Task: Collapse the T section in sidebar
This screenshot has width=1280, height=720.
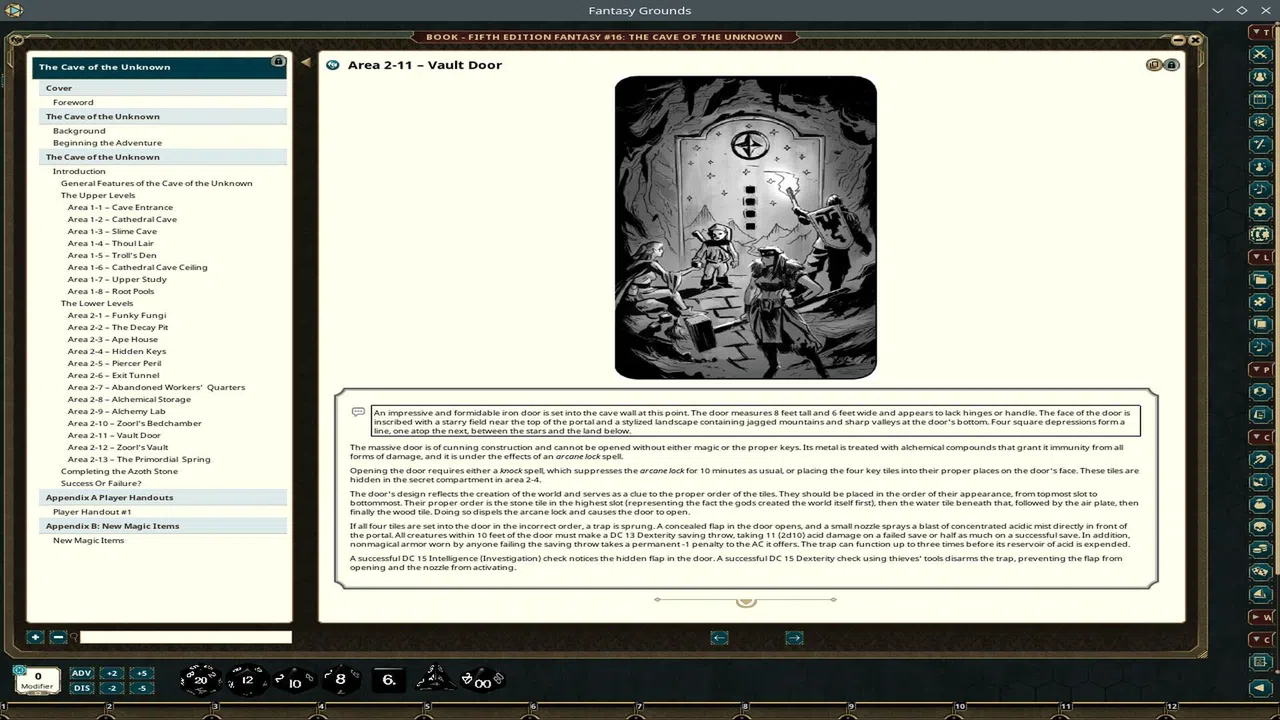Action: 1261,33
